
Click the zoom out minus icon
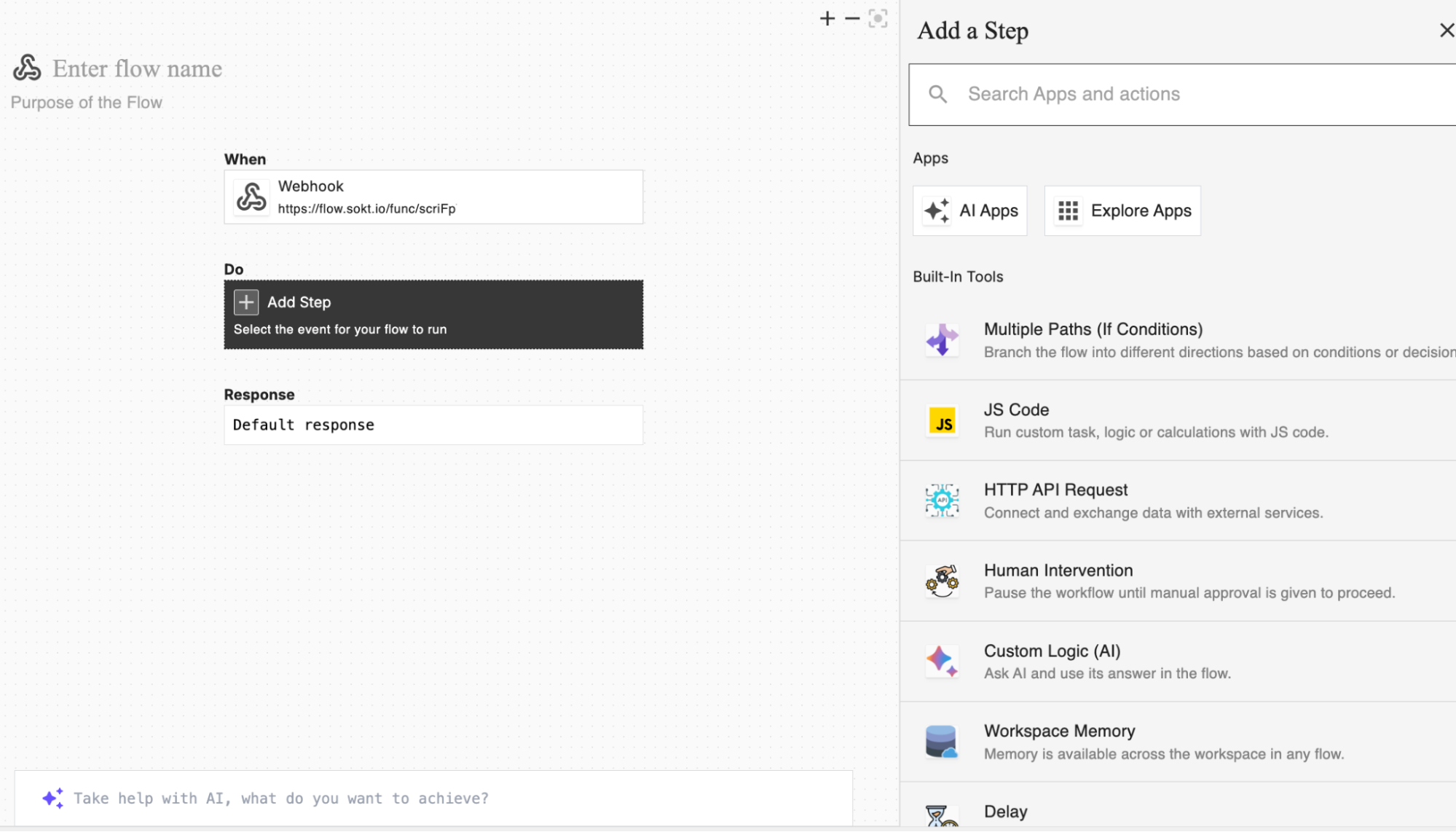pos(852,19)
